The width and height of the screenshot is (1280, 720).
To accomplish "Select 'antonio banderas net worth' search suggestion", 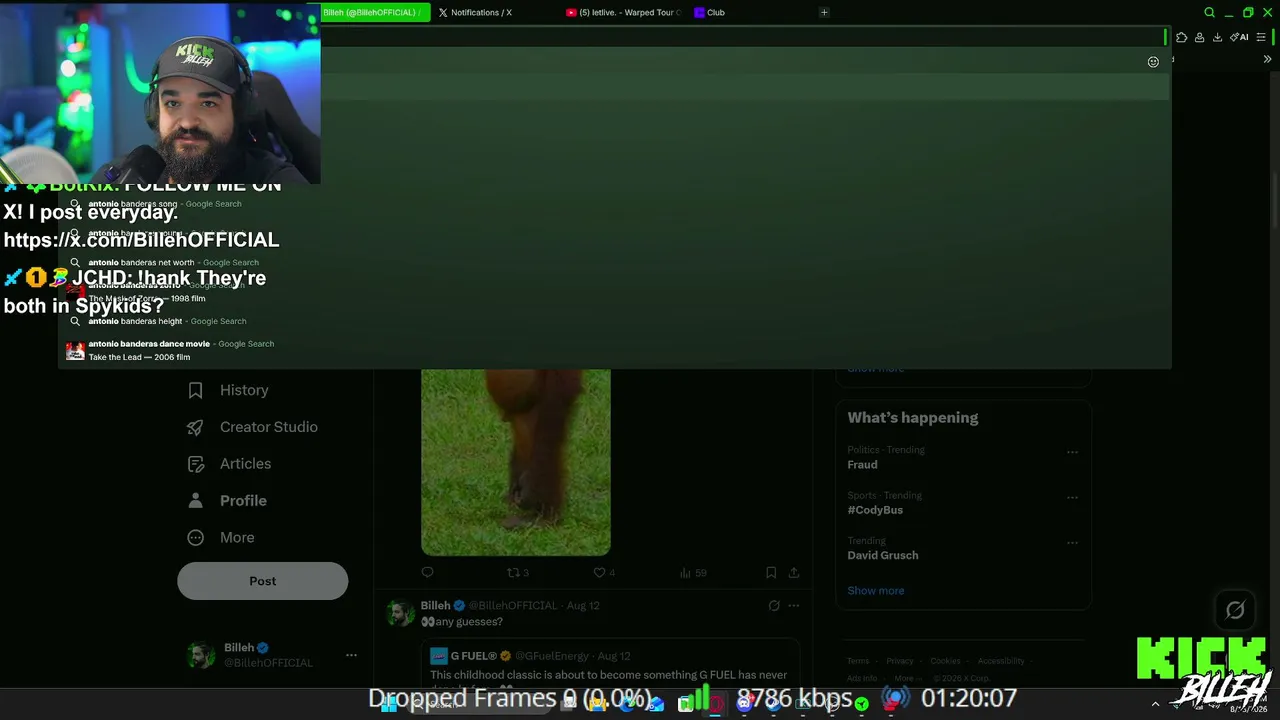I will [614, 262].
